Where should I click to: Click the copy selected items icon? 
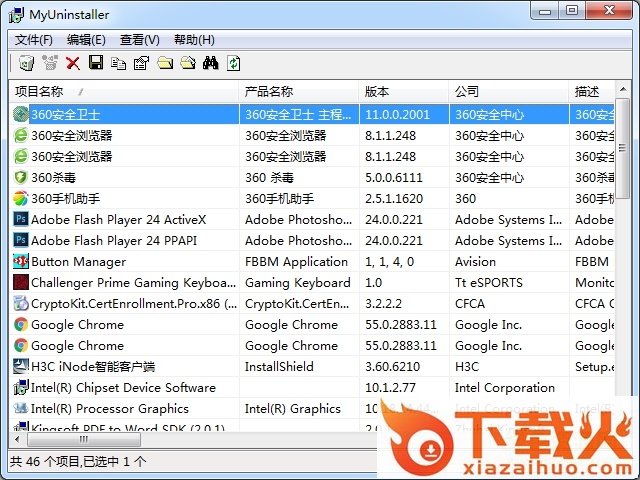point(118,63)
